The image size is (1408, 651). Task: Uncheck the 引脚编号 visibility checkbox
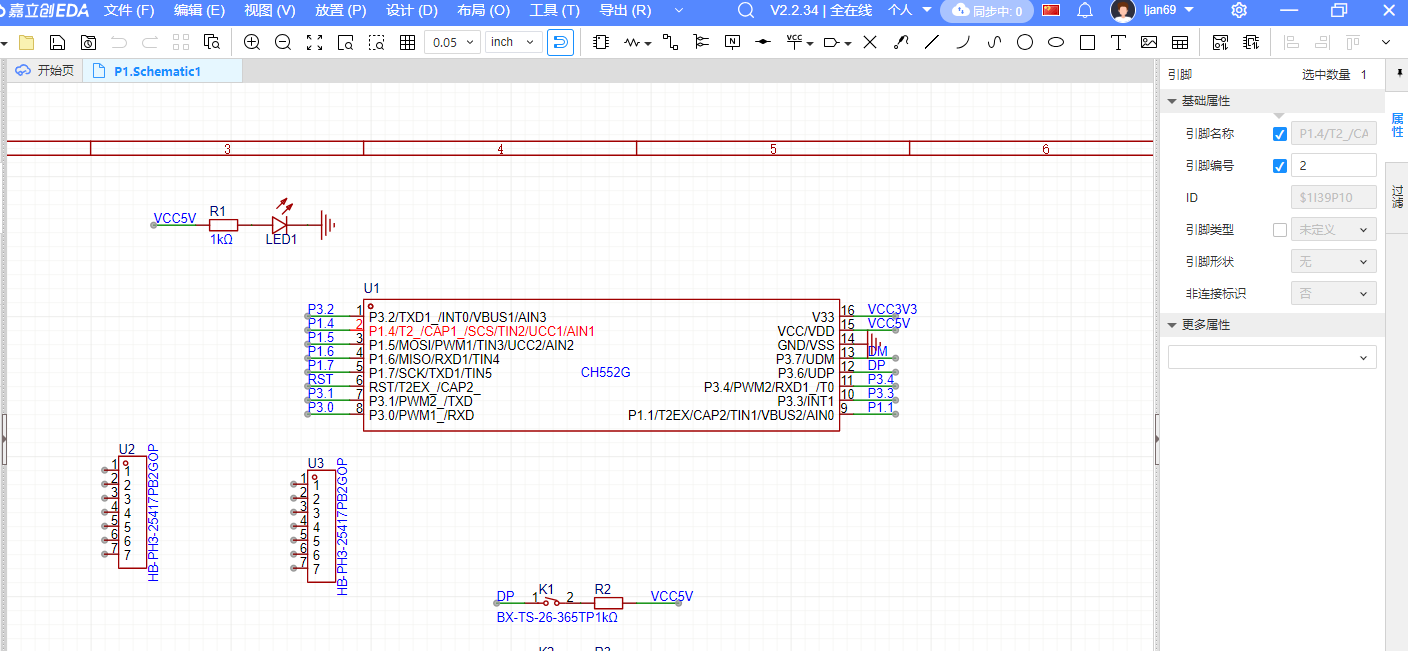pyautogui.click(x=1280, y=166)
